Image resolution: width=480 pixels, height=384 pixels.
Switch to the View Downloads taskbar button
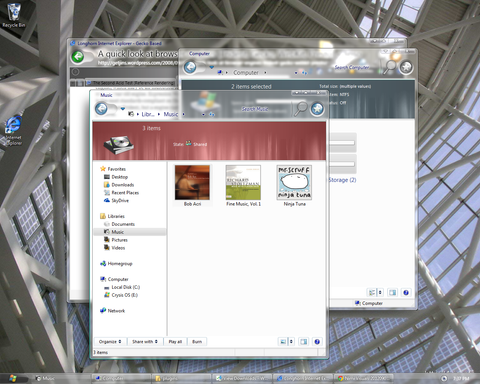242,378
